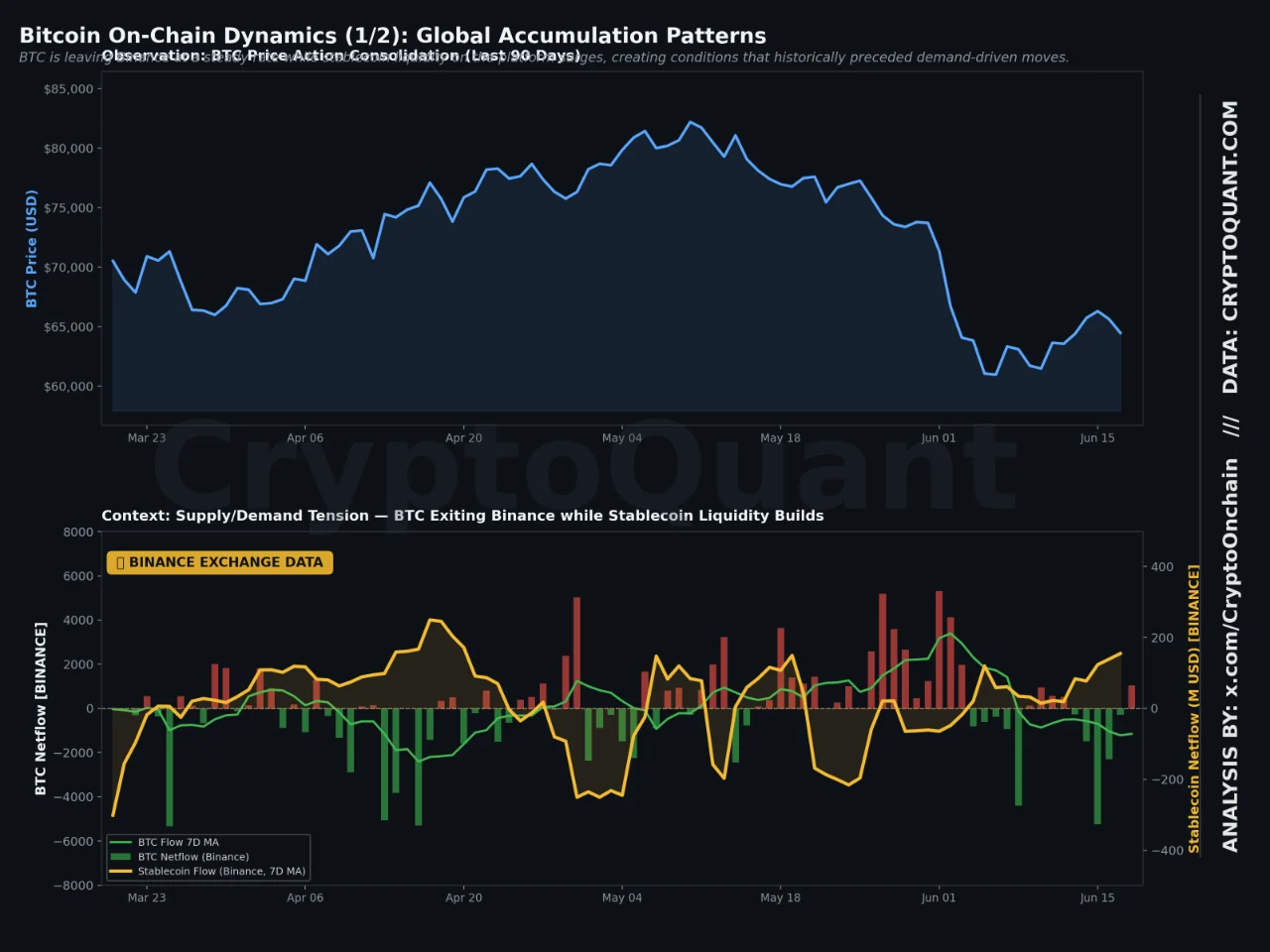Click the 8000 tick on the BTC Netflow axis
This screenshot has height=952, width=1270.
click(78, 533)
